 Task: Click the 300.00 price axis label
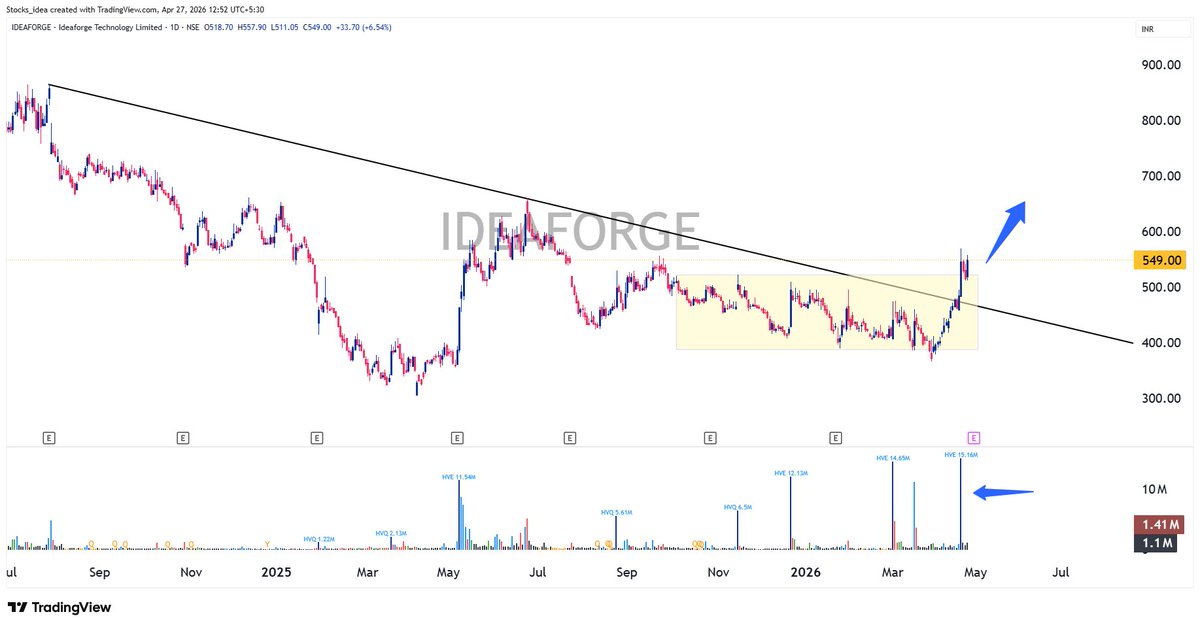point(1160,399)
